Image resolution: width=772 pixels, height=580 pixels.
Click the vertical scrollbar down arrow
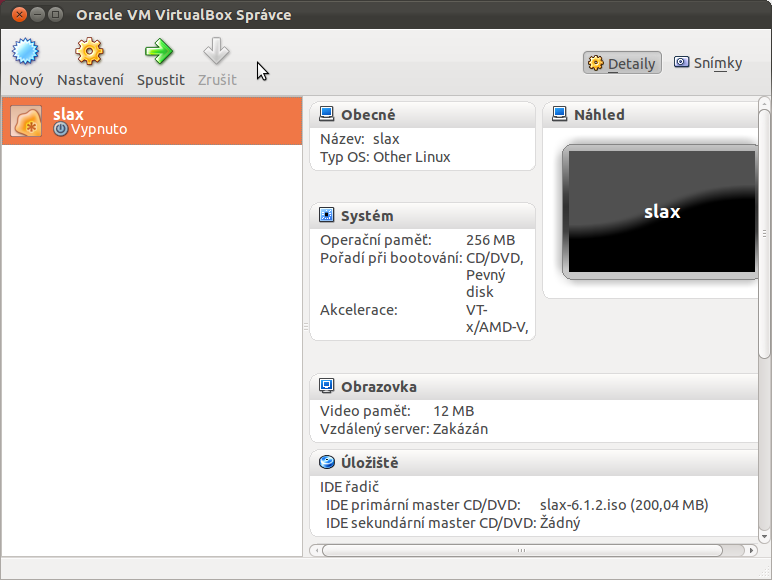click(x=764, y=537)
